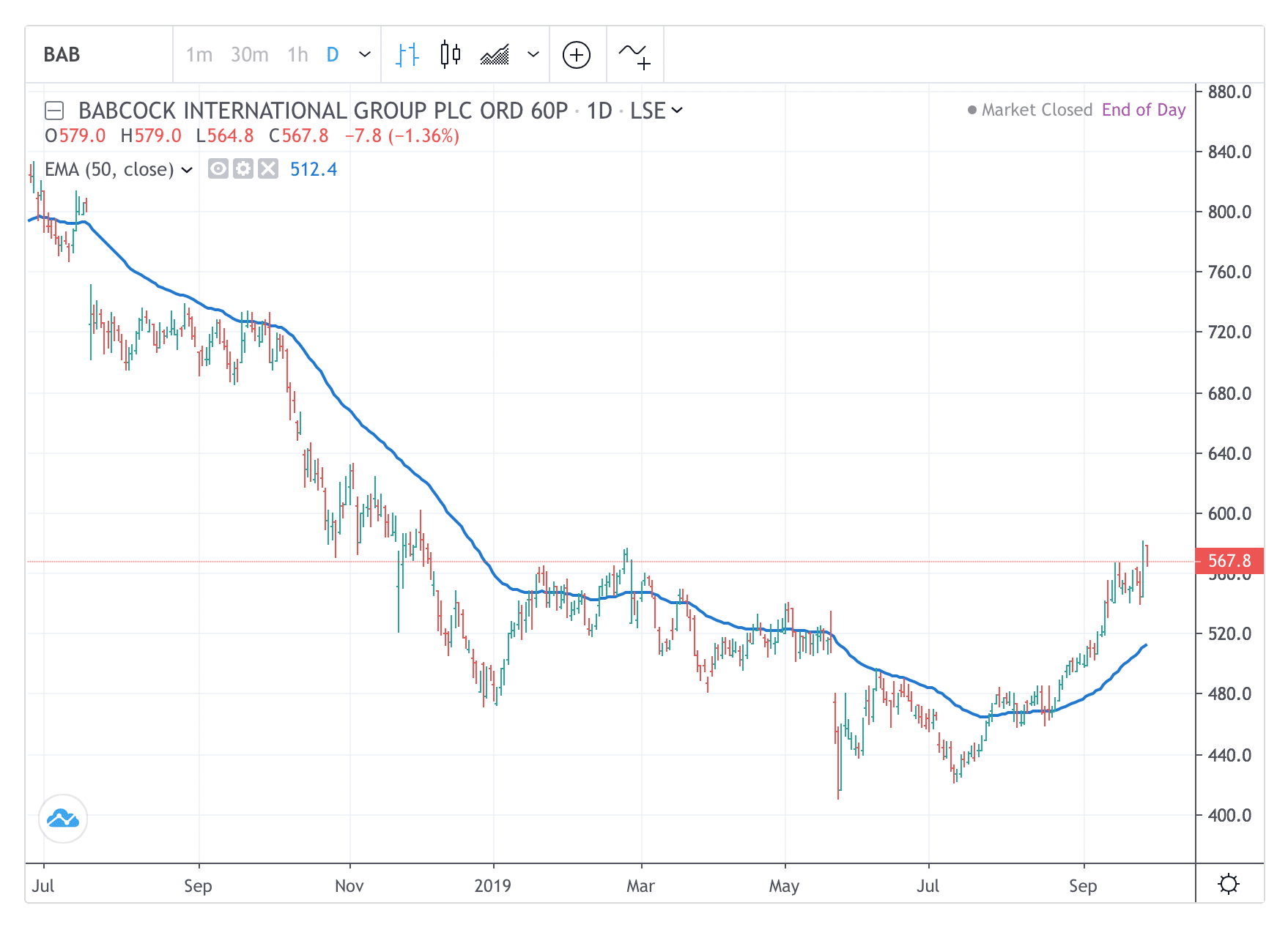Click the open value O579.0

75,136
